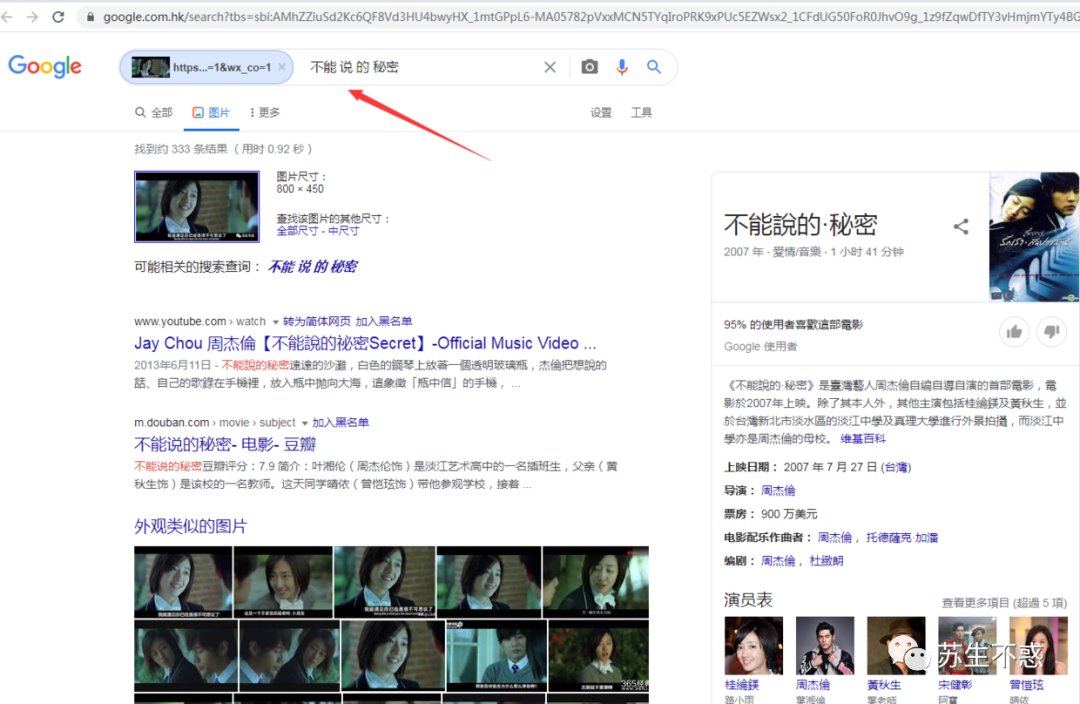Open 工具 options
The width and height of the screenshot is (1080, 704).
pos(641,112)
